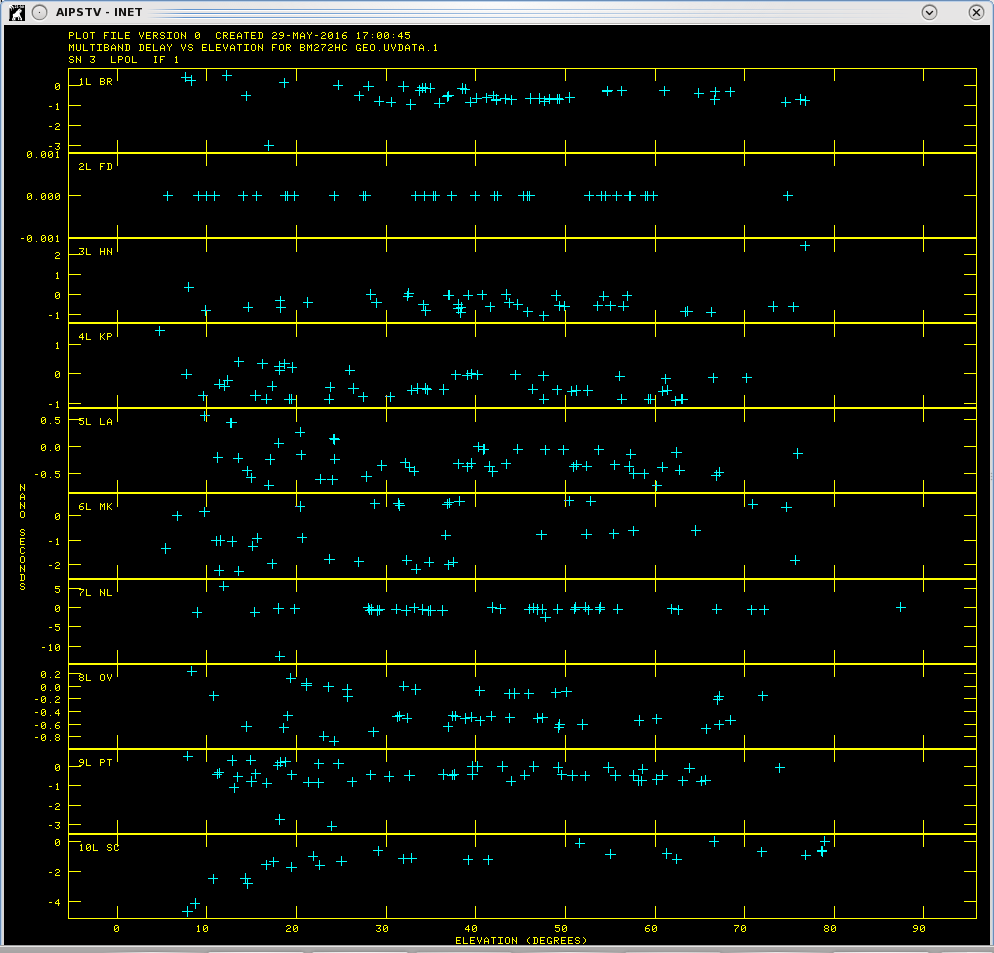Click the x-axis tick label 10
Screen dimensions: 994x953
coord(202,929)
